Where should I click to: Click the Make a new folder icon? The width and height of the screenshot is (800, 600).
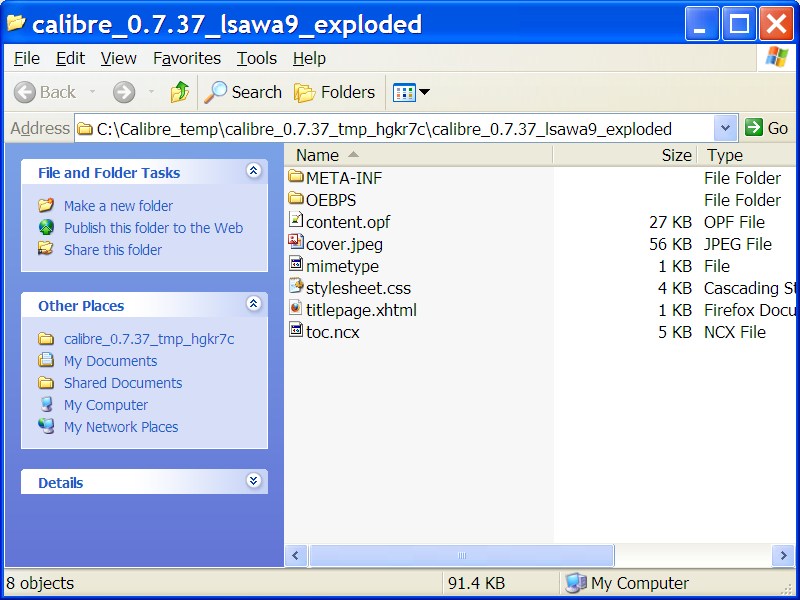pos(46,205)
